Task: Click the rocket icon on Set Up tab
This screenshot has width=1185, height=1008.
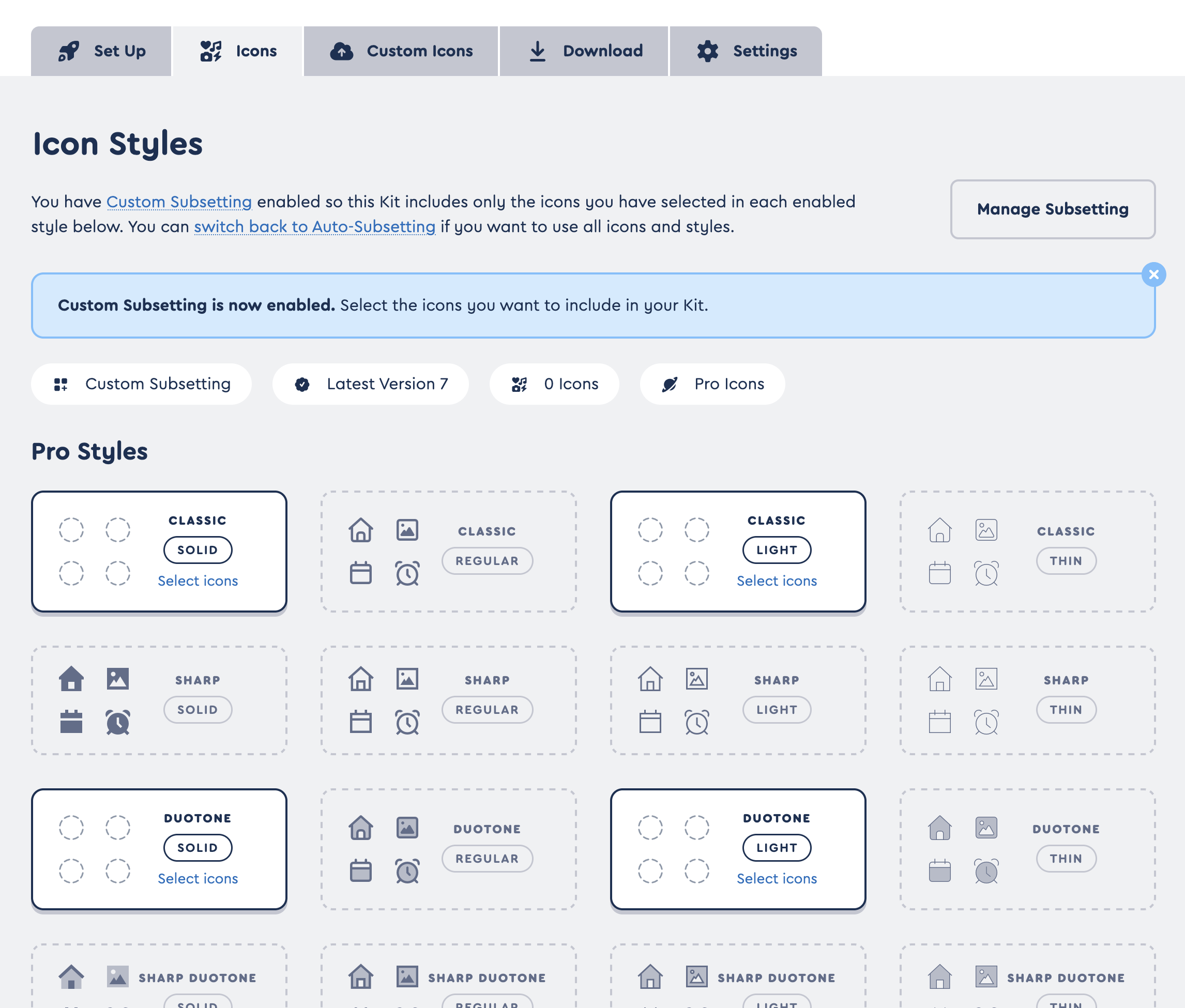Action: point(69,51)
